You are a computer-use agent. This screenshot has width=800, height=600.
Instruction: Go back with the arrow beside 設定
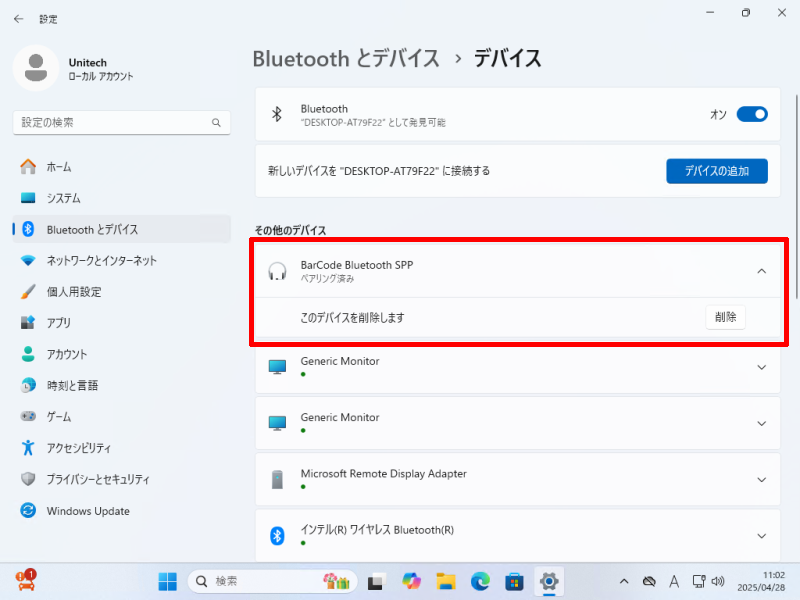(x=19, y=19)
